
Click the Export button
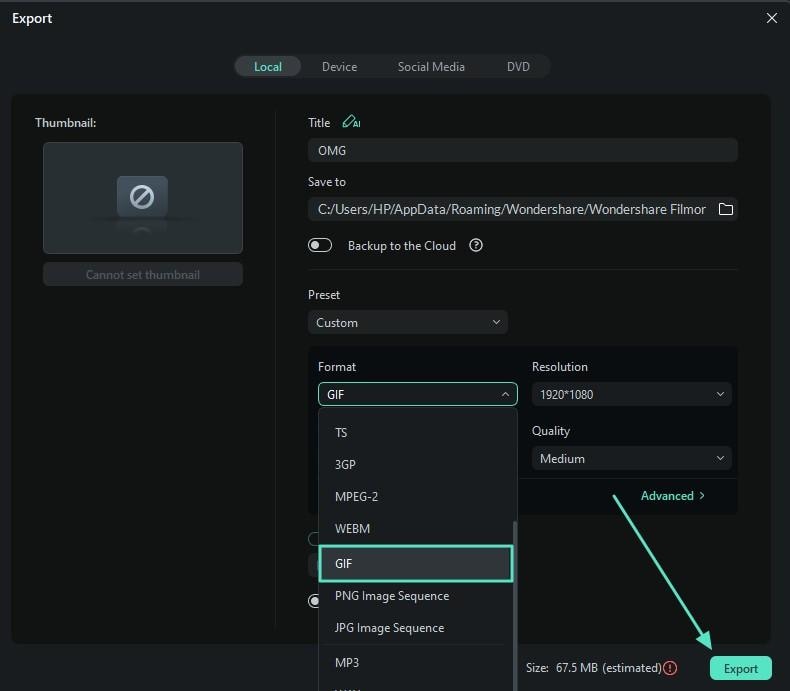pos(741,668)
